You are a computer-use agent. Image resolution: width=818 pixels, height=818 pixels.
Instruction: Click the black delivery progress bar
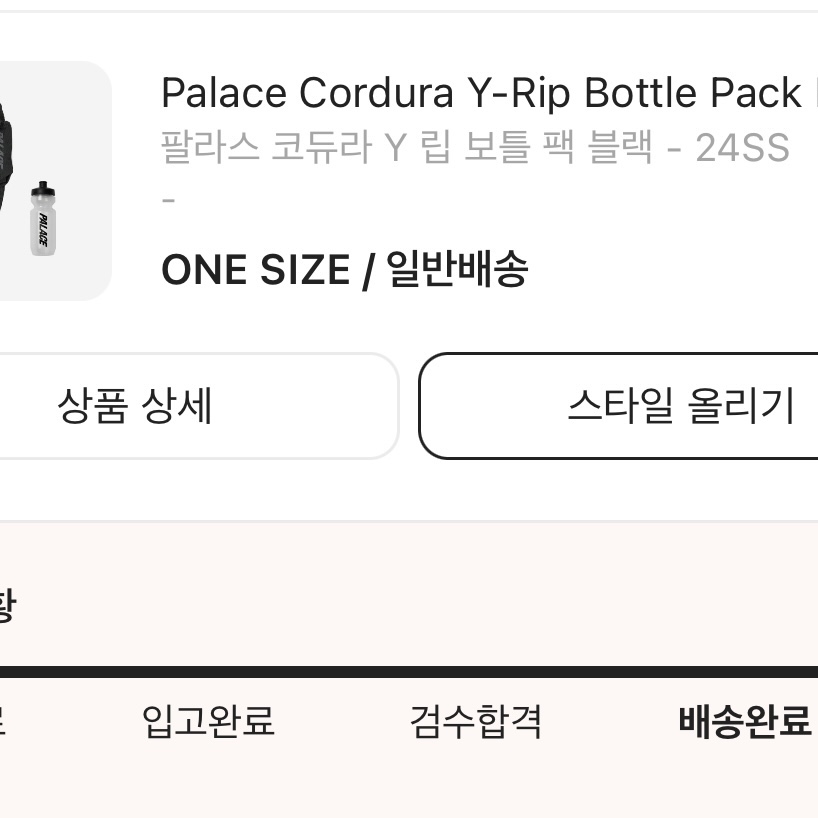(x=409, y=672)
